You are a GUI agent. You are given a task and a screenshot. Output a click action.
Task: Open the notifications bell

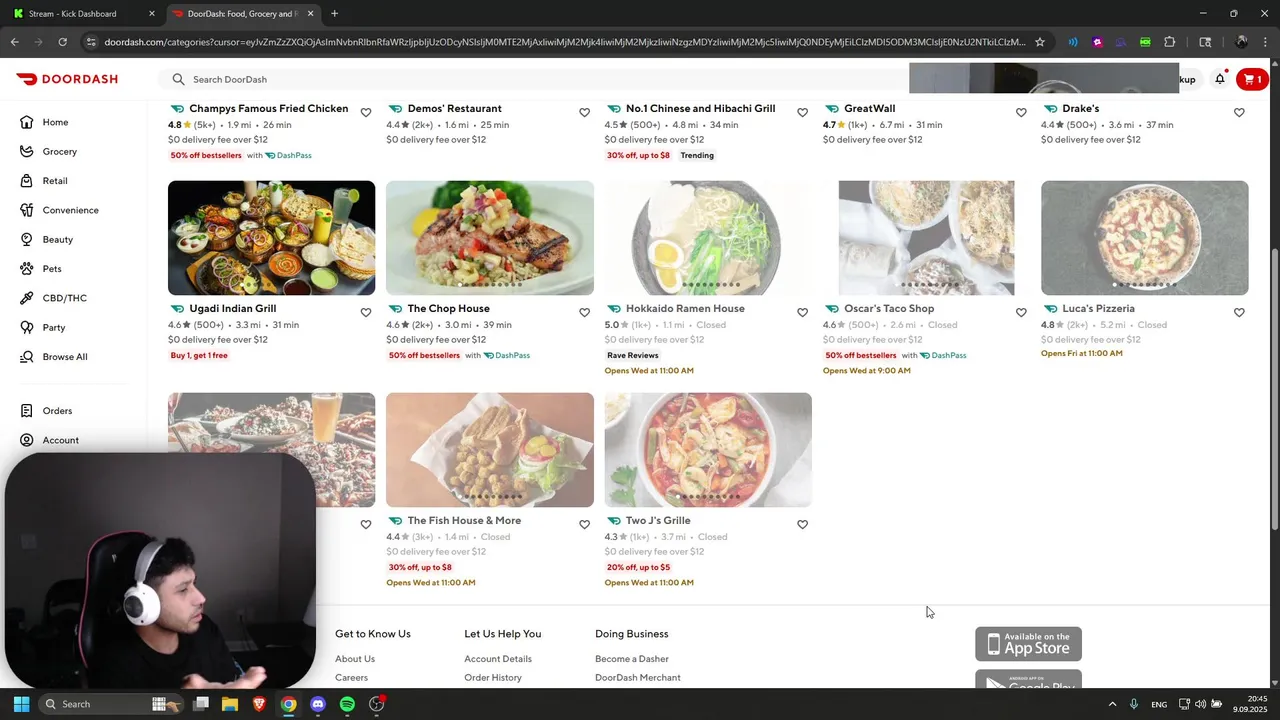1220,79
